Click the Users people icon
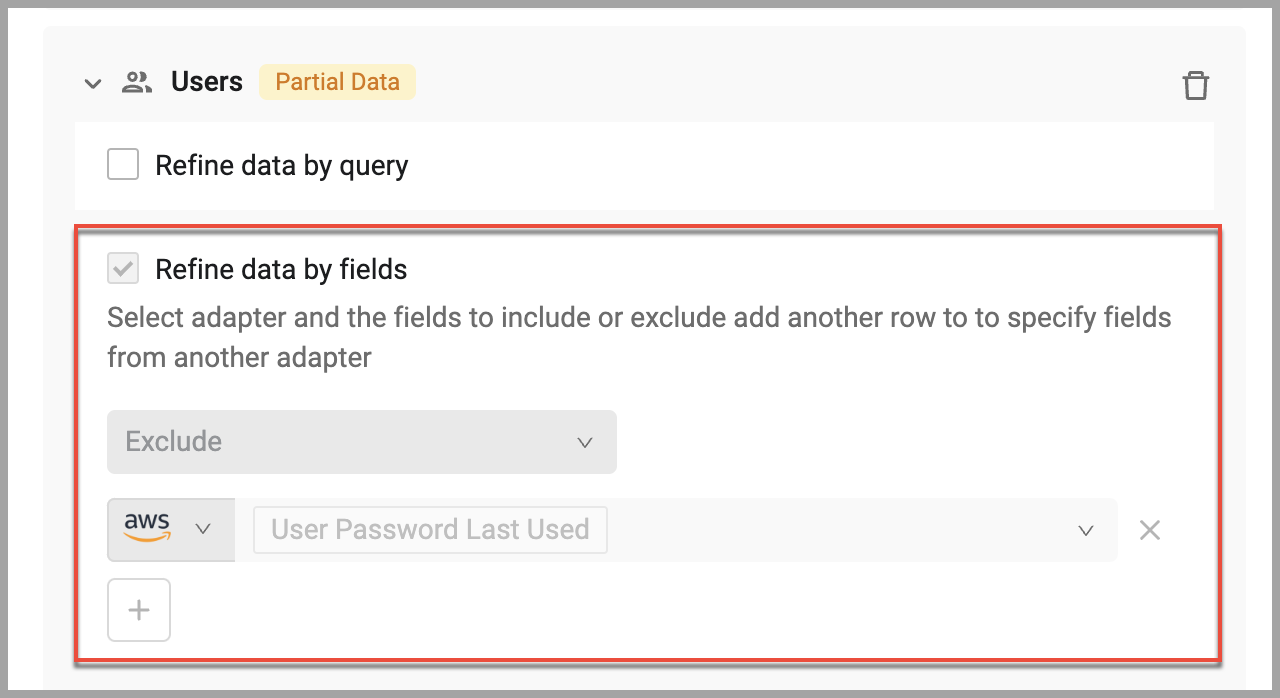The width and height of the screenshot is (1280, 698). 137,82
